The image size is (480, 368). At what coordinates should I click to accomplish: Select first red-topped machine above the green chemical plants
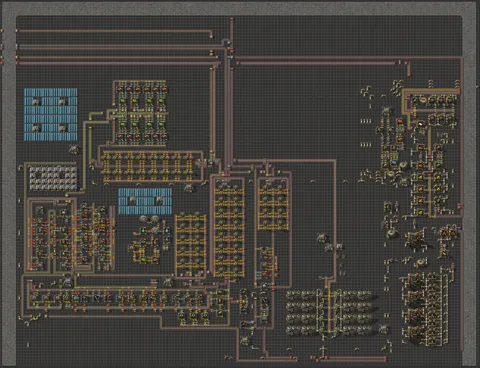120,89
